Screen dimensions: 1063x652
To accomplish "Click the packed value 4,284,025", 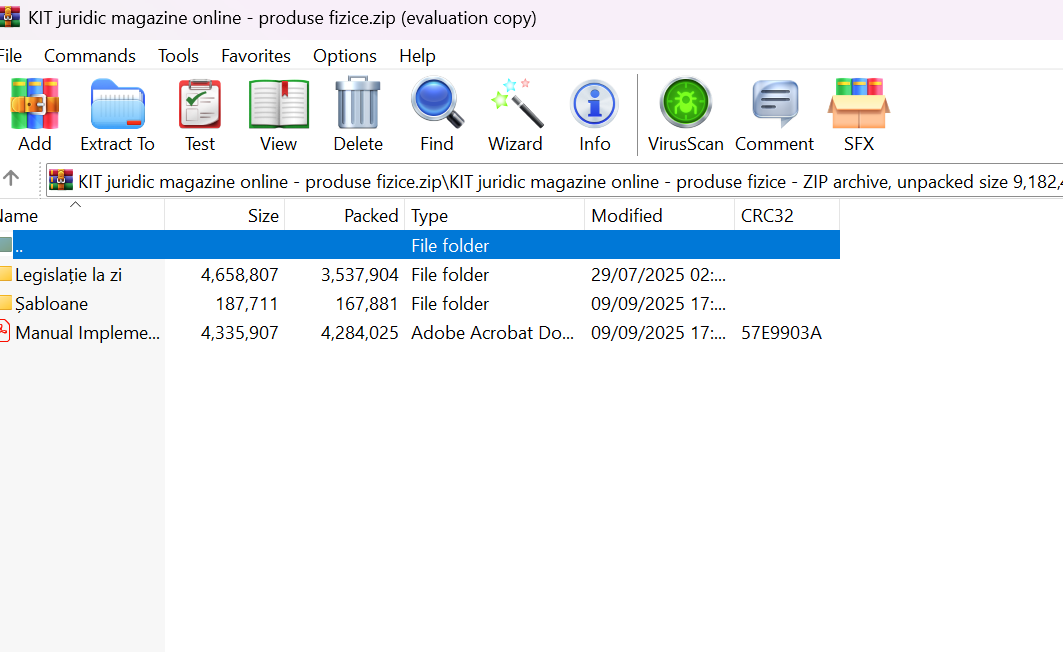I will pos(359,333).
